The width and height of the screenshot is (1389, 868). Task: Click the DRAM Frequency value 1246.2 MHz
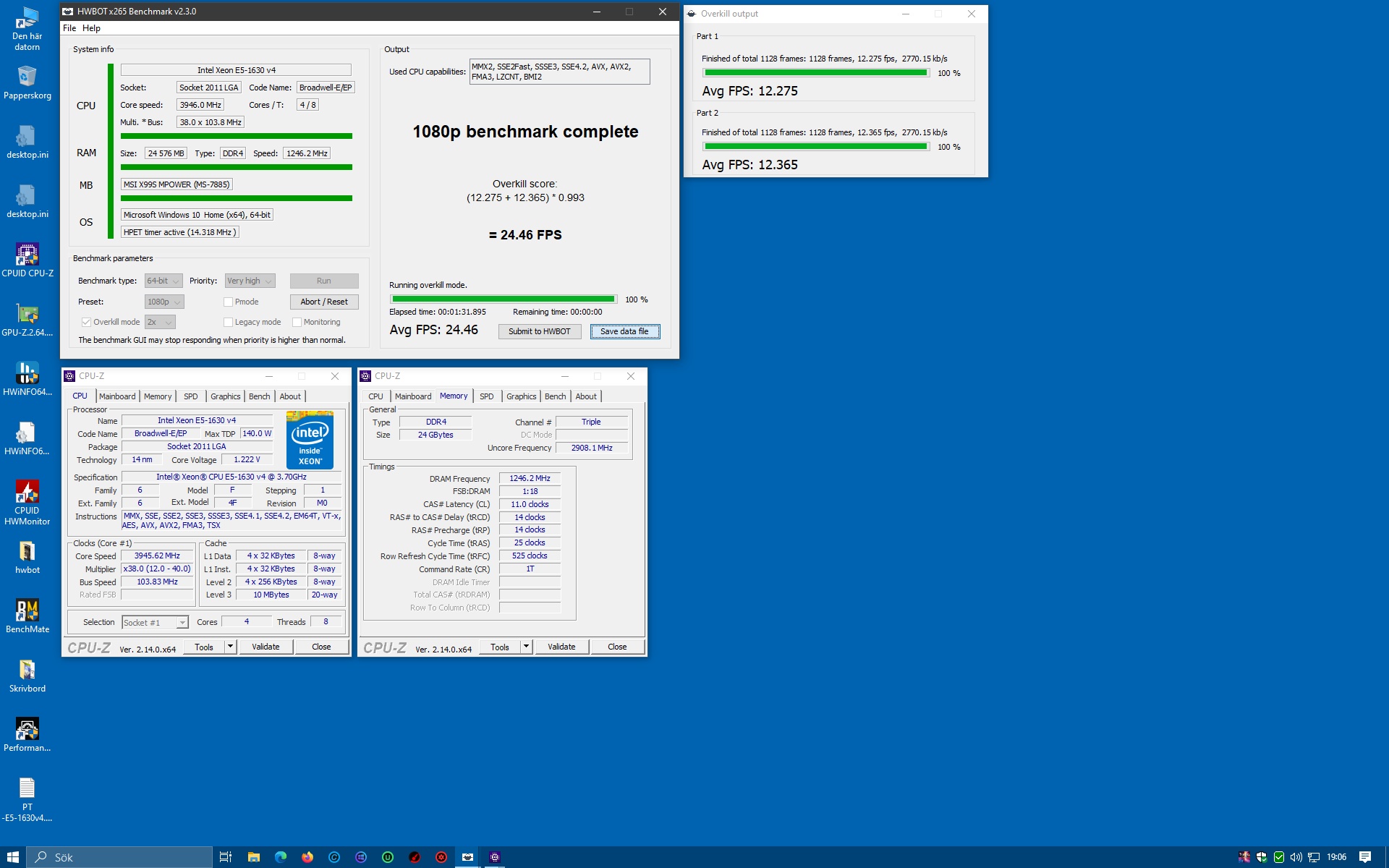point(530,478)
